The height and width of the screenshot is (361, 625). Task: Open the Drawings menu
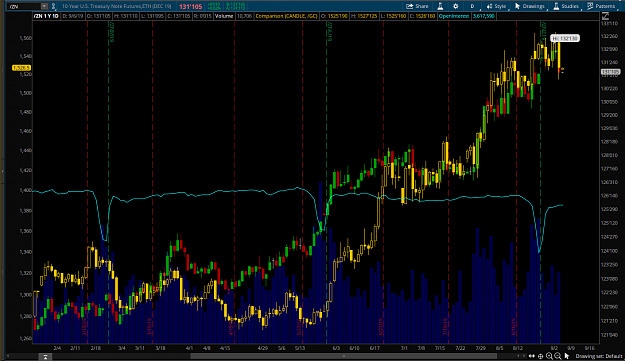530,6
